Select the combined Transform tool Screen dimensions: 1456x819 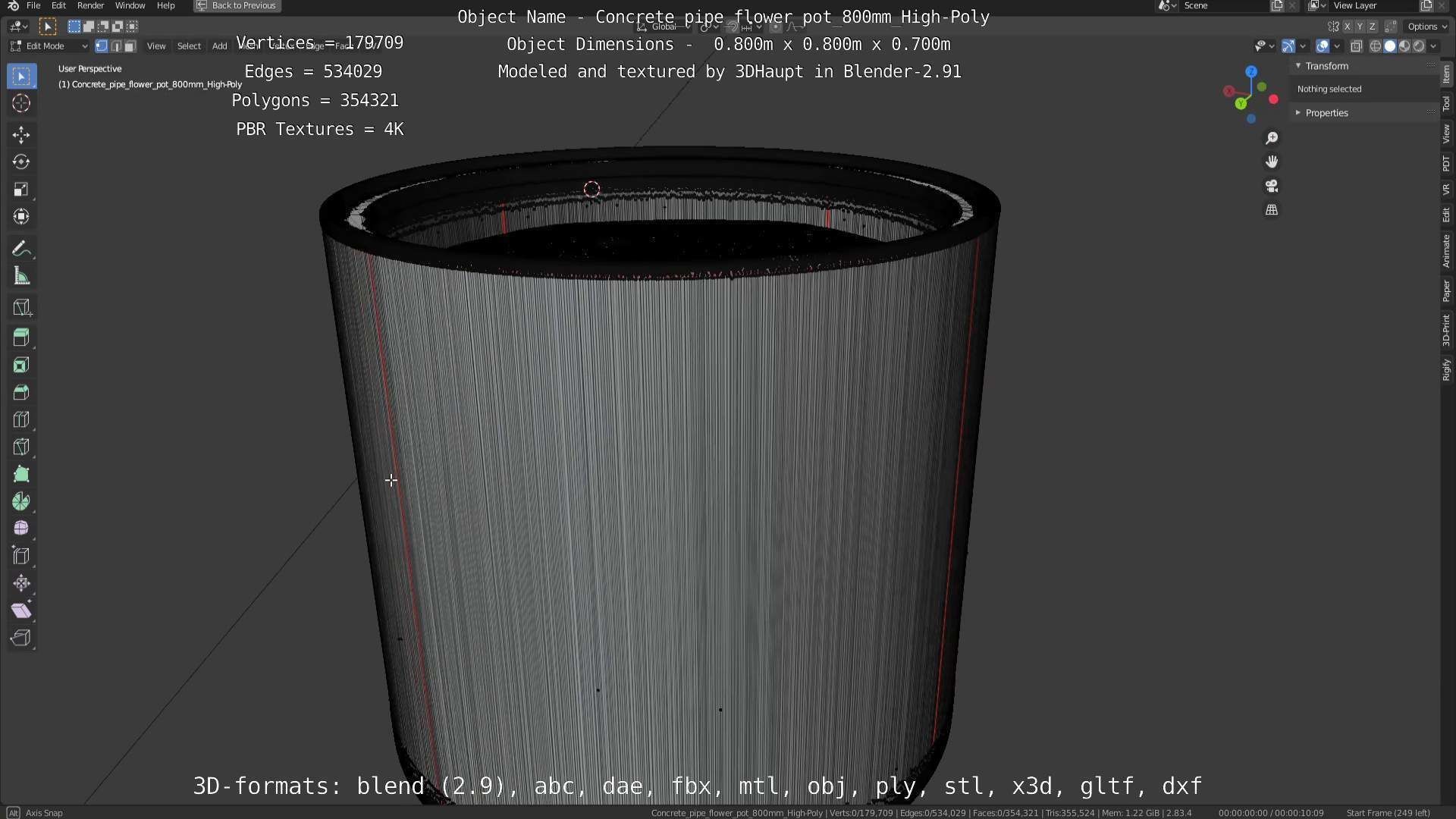(21, 217)
